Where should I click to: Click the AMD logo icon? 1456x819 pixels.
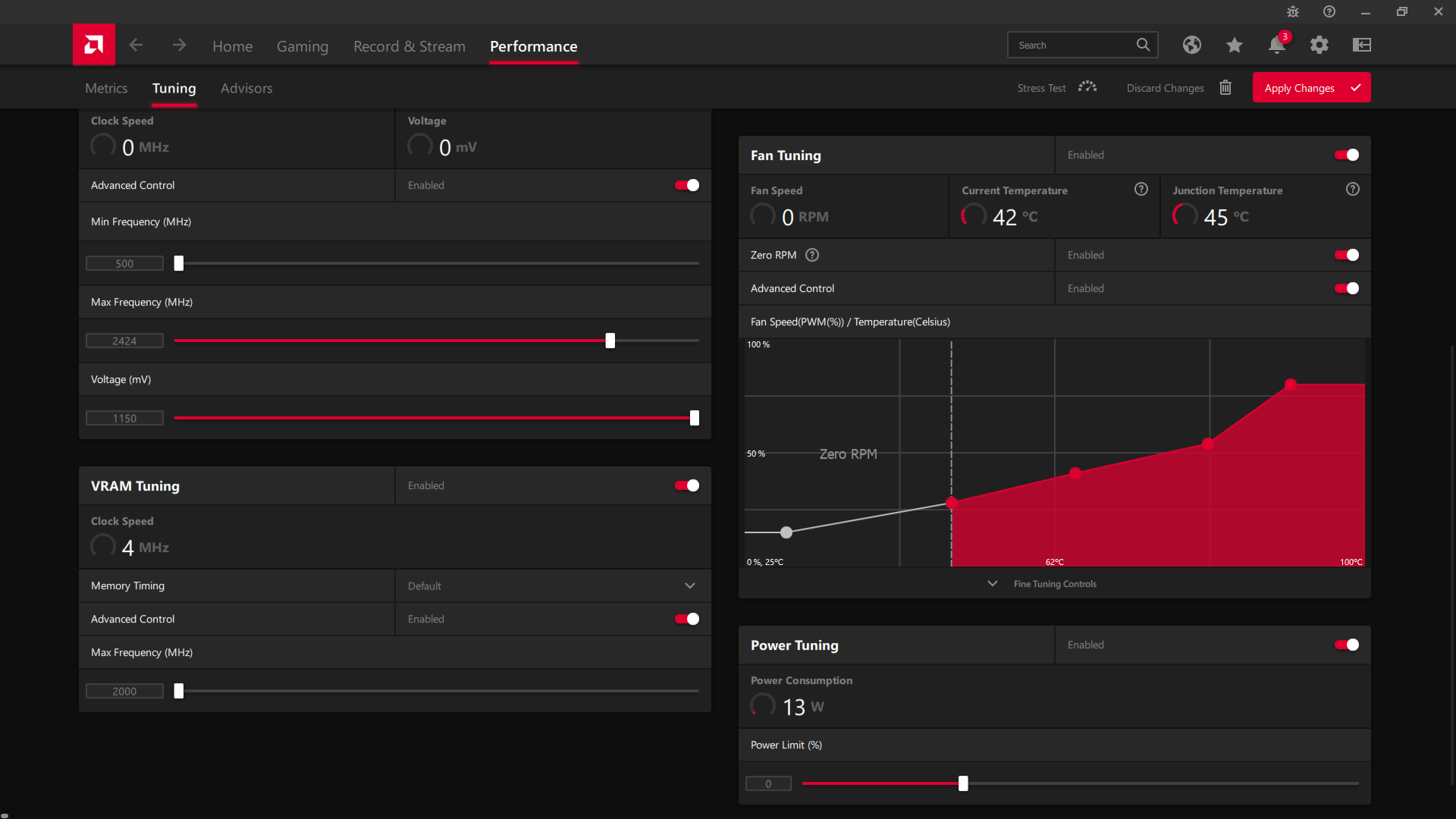coord(94,45)
